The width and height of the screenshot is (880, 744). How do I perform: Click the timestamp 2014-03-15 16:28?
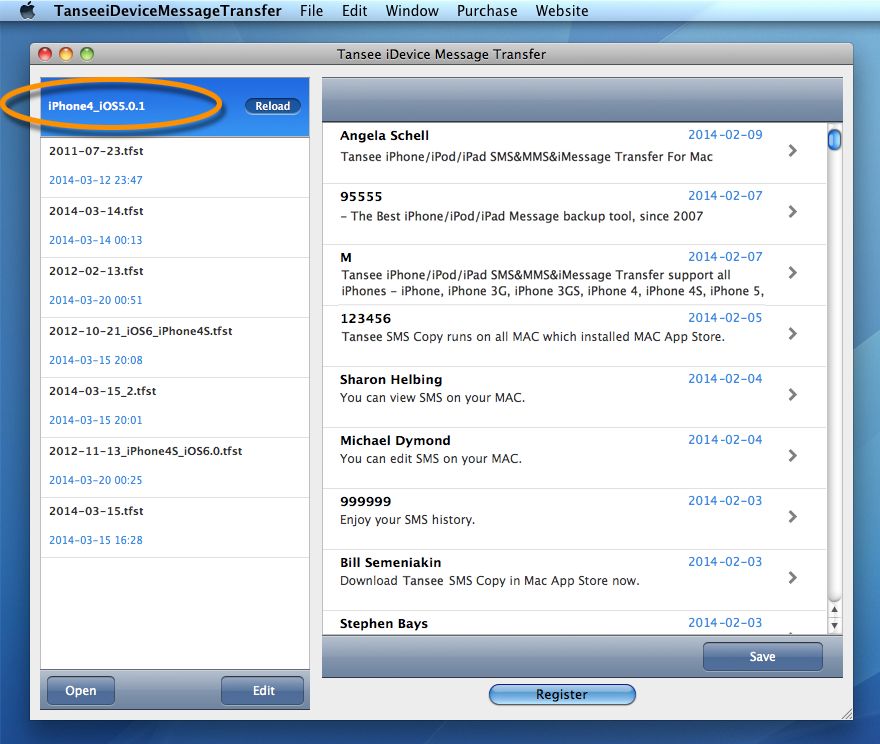click(x=96, y=540)
